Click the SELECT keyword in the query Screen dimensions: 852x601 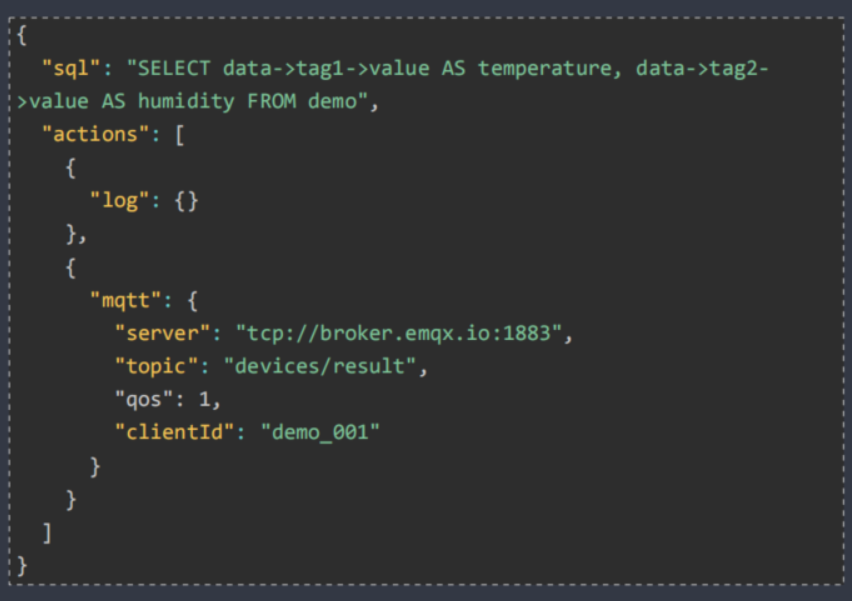click(x=174, y=68)
